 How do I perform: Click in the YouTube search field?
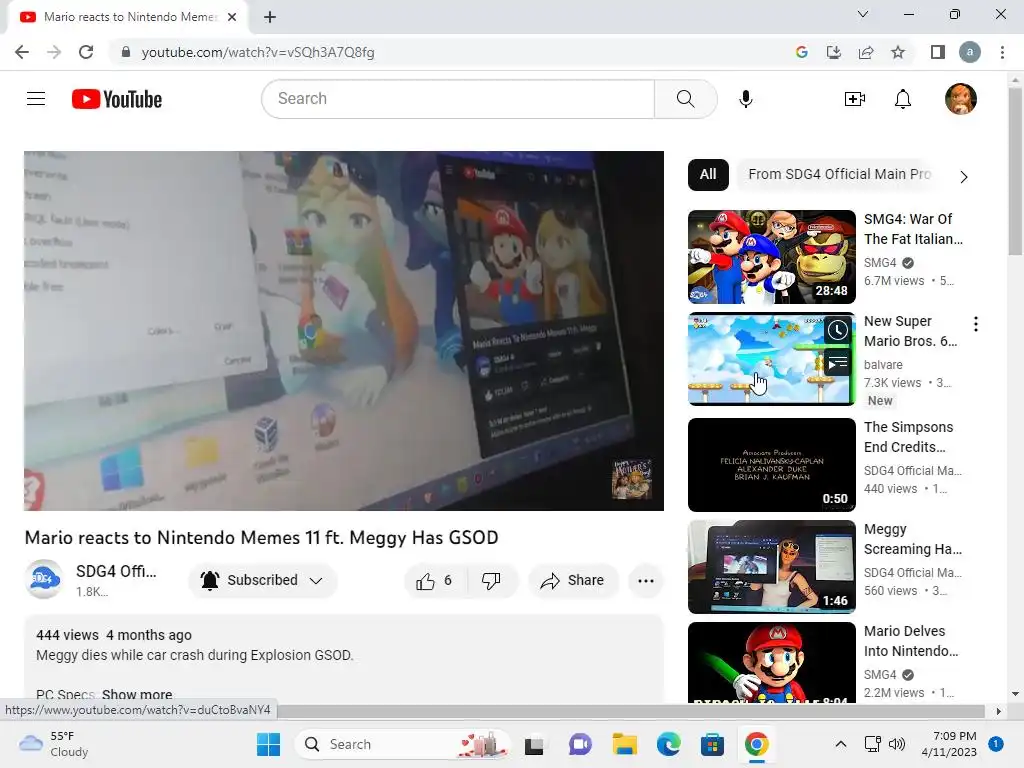click(458, 99)
